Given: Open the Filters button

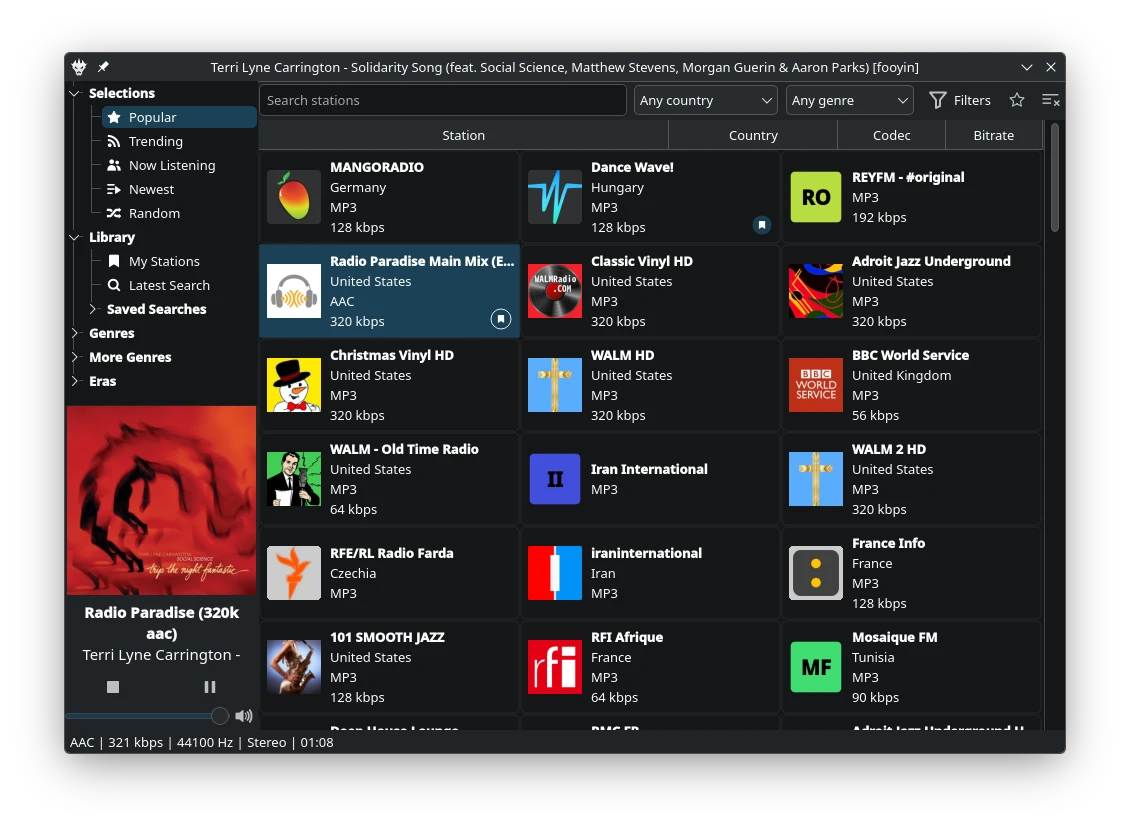Looking at the screenshot, I should 960,100.
